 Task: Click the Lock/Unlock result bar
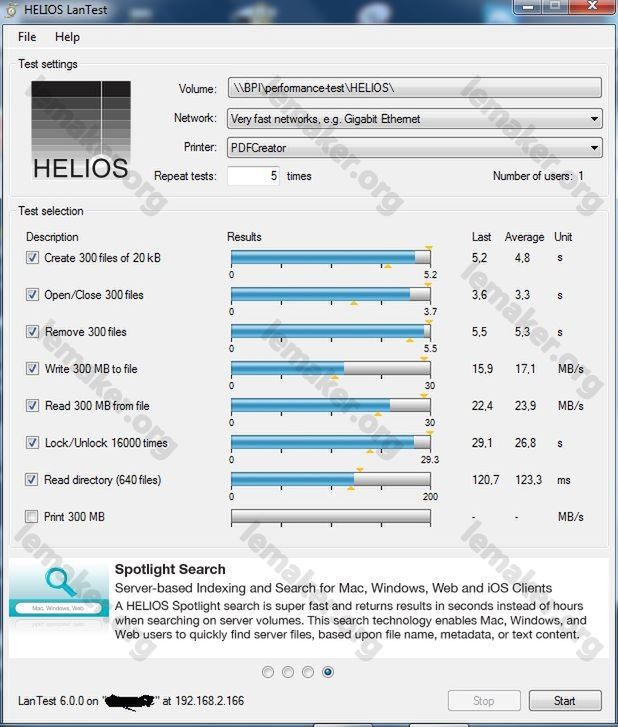coord(331,442)
